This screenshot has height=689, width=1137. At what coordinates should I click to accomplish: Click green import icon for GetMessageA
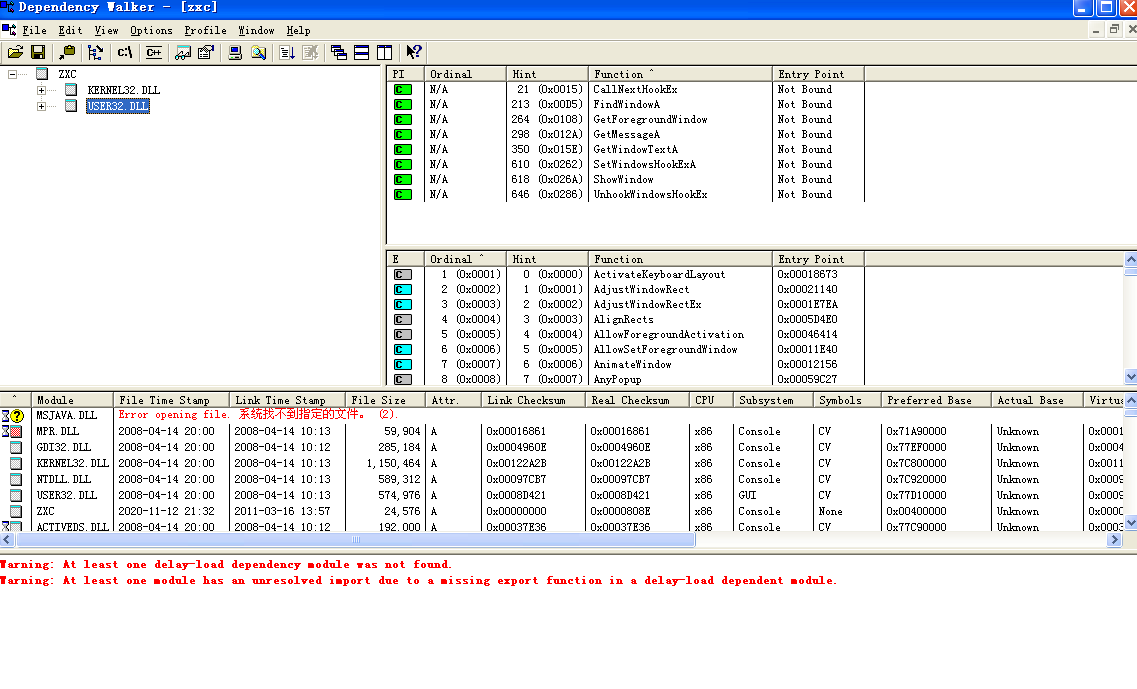pyautogui.click(x=402, y=134)
